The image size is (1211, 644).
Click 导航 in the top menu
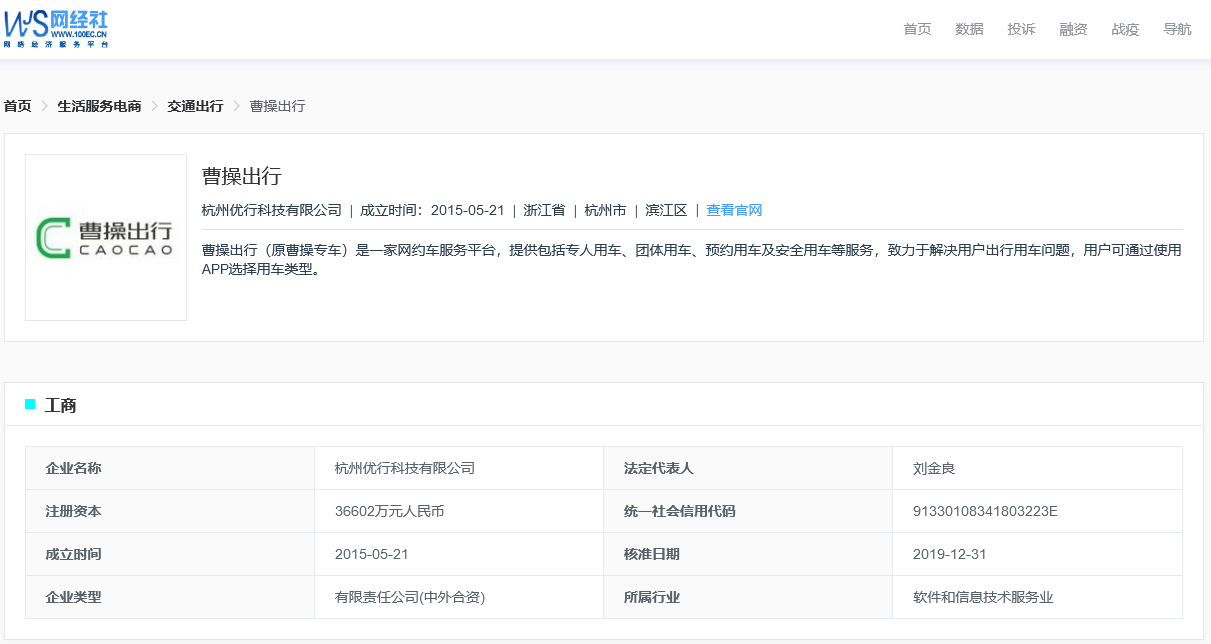point(1177,29)
